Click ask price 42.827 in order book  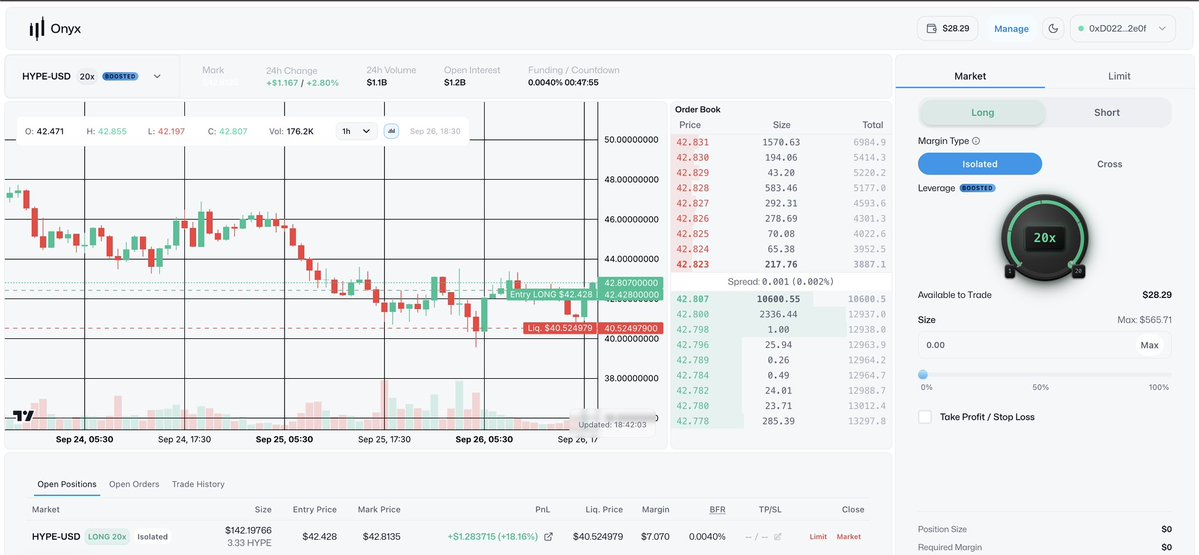click(692, 203)
